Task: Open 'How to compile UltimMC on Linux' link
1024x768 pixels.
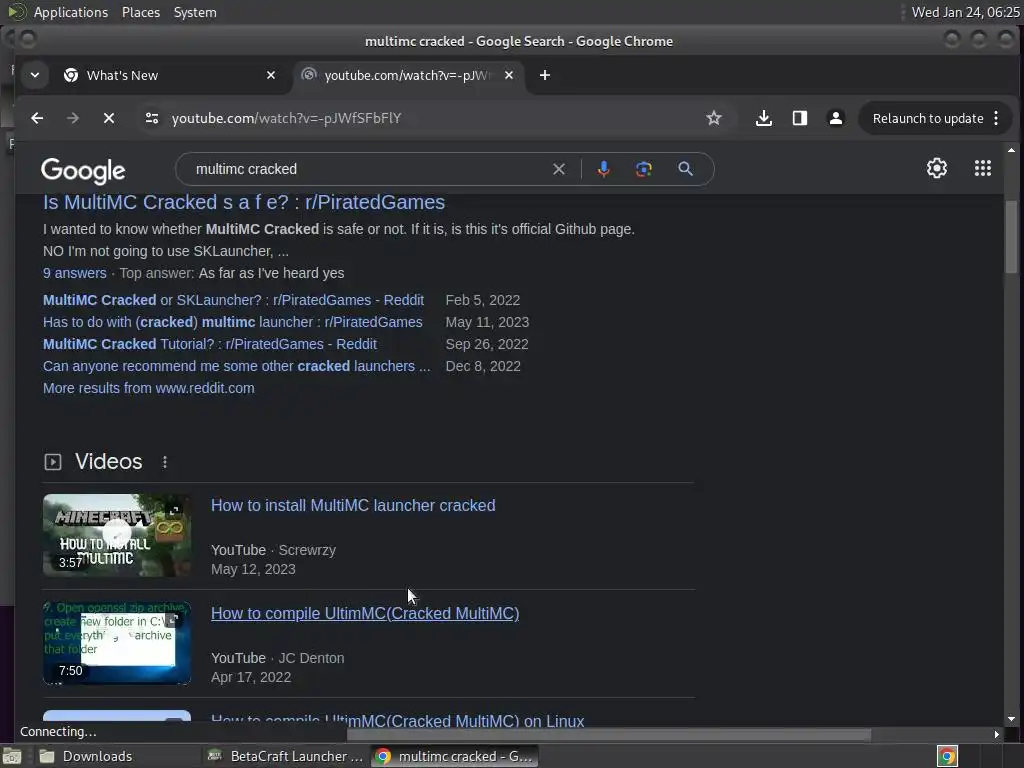Action: pyautogui.click(x=398, y=719)
